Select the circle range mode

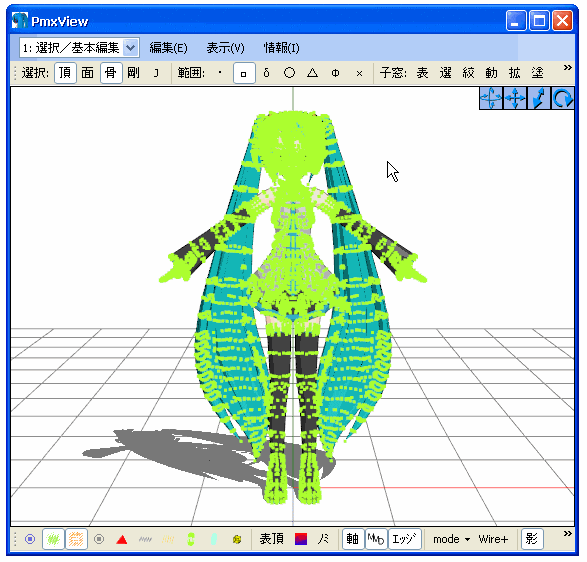point(289,73)
